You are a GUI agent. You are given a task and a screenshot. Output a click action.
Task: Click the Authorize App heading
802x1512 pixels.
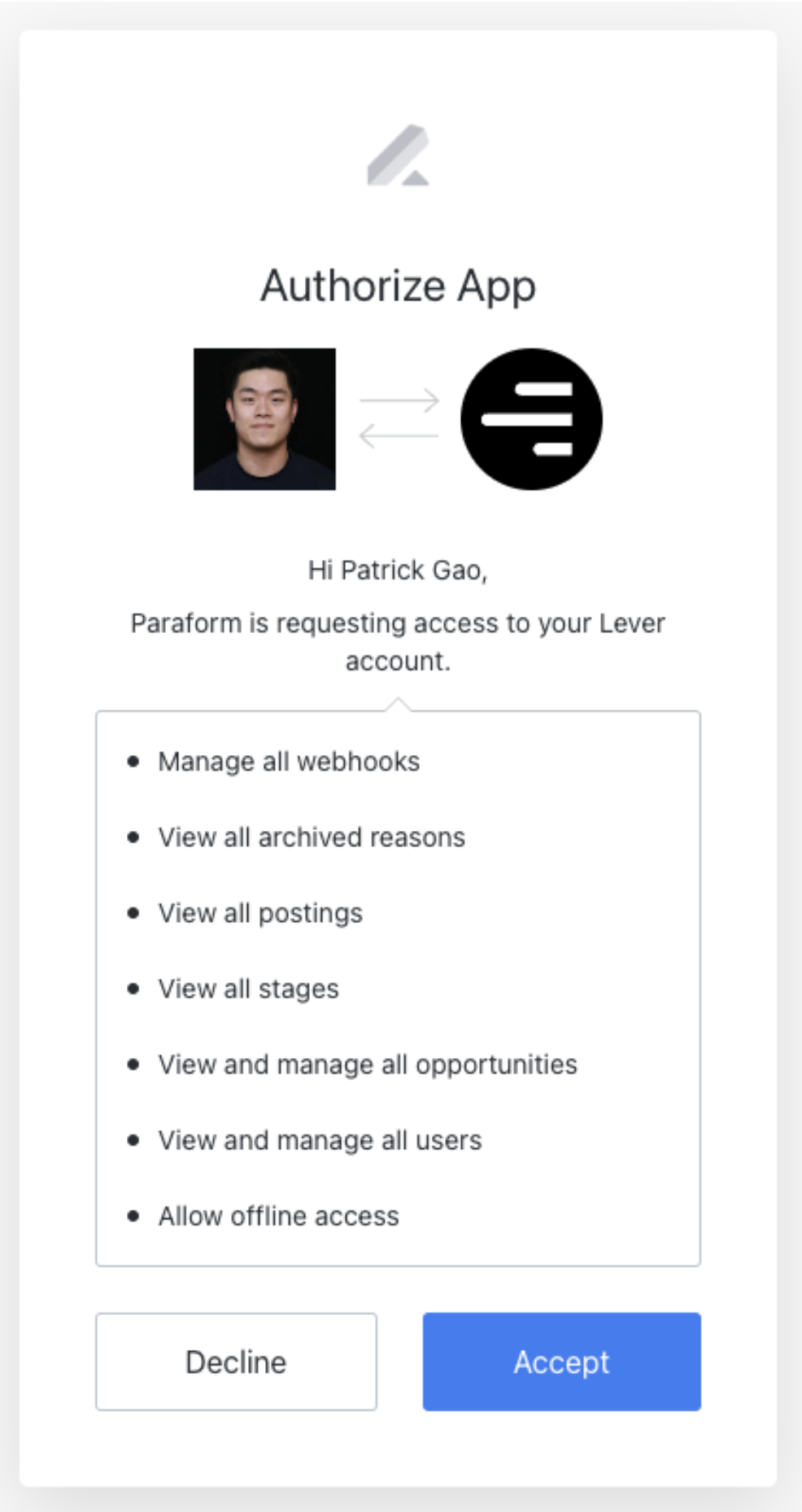398,286
